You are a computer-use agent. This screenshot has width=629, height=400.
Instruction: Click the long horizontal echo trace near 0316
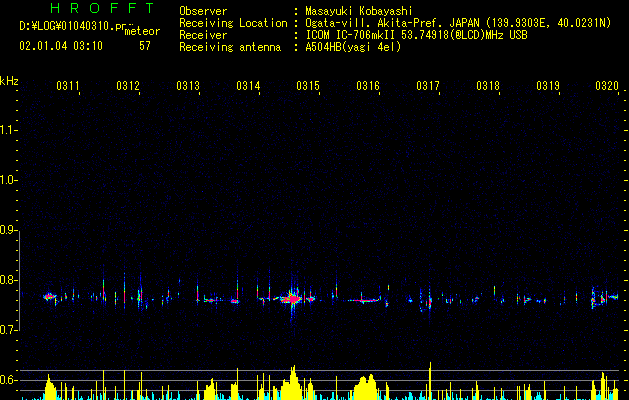[364, 300]
